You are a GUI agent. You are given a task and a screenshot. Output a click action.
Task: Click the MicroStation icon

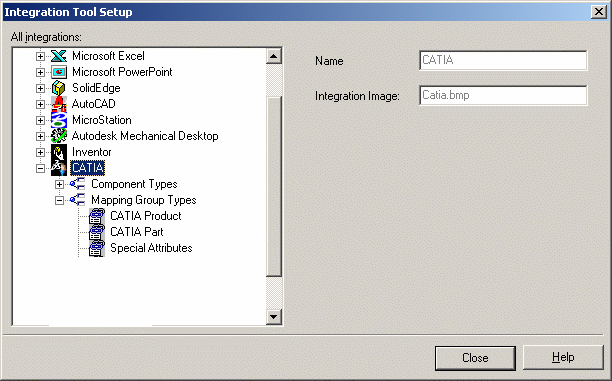[59, 120]
